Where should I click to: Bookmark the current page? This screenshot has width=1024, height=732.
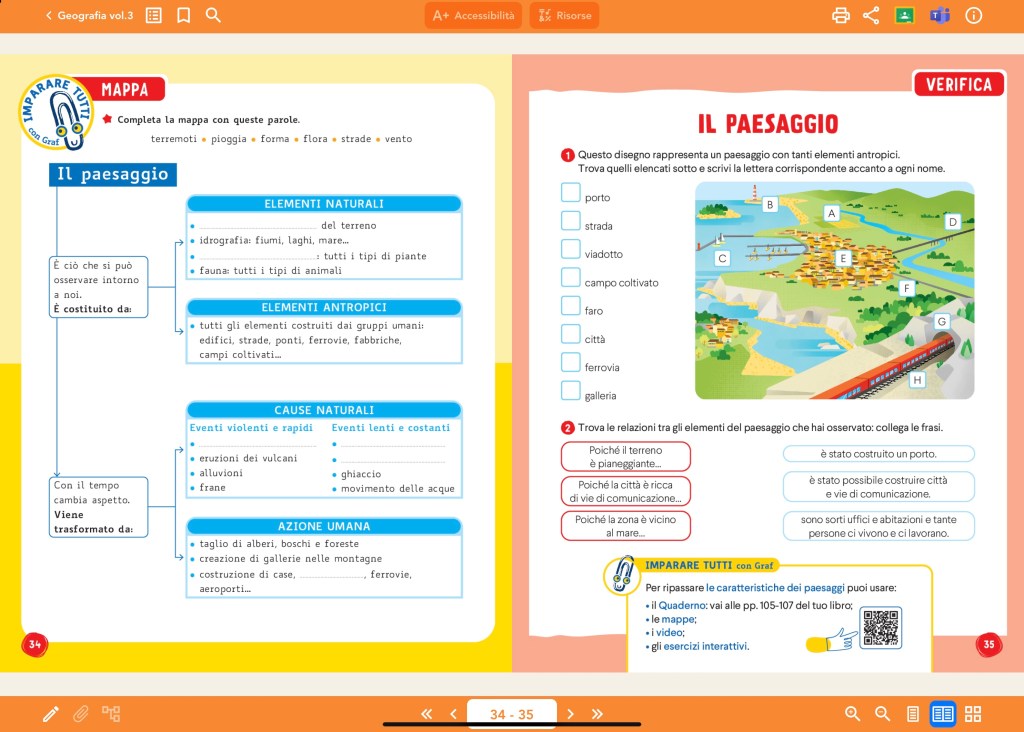click(x=183, y=15)
